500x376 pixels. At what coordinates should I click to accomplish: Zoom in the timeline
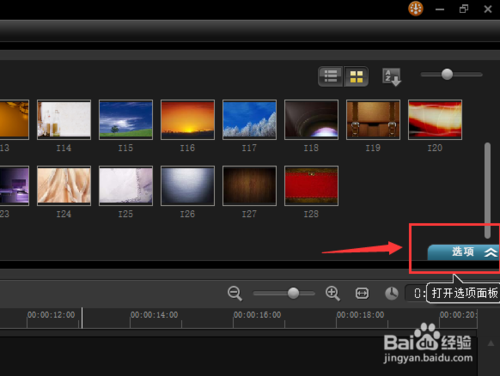(x=332, y=293)
